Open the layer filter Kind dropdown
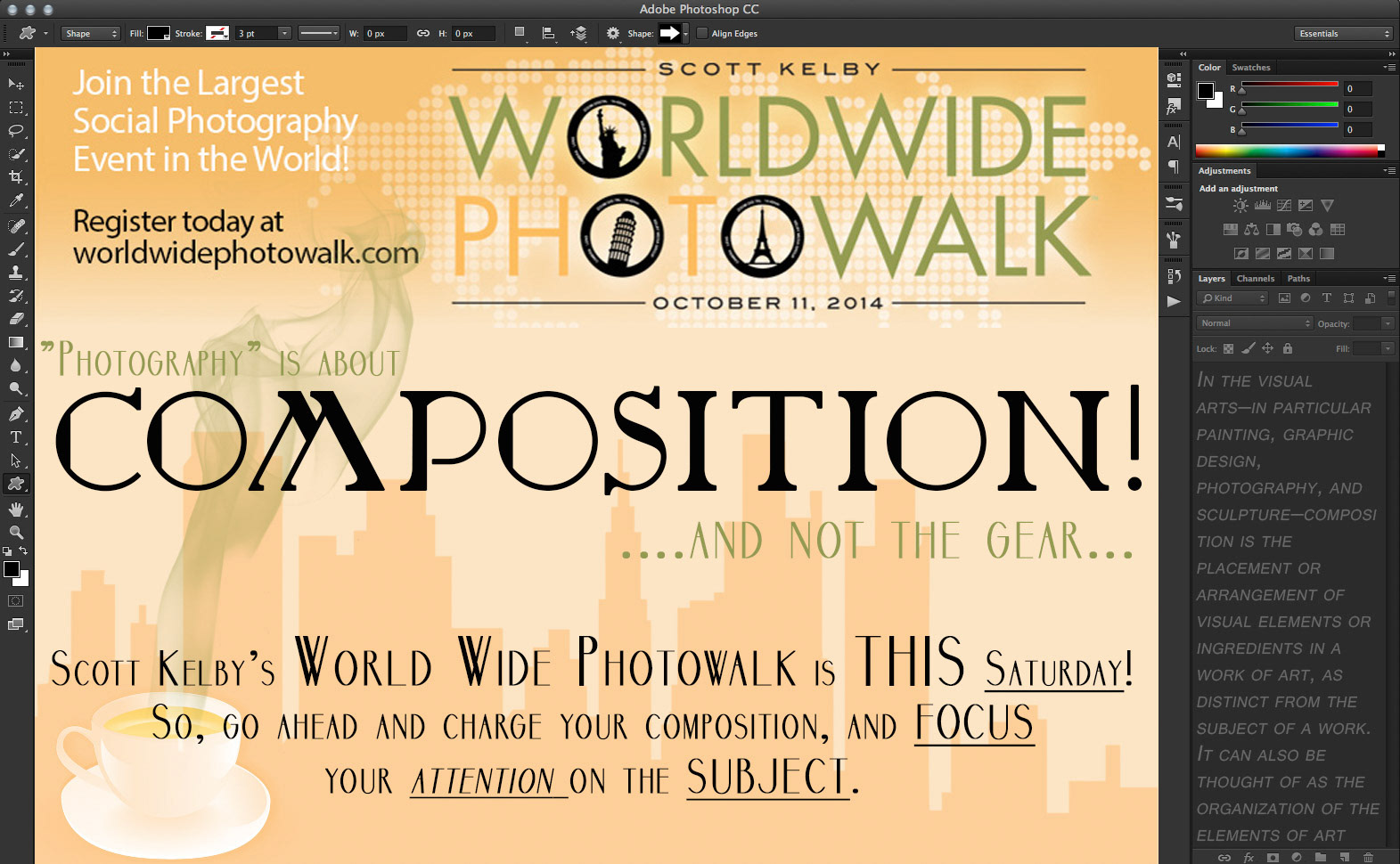Screen dimensions: 1400x864 [1232, 298]
